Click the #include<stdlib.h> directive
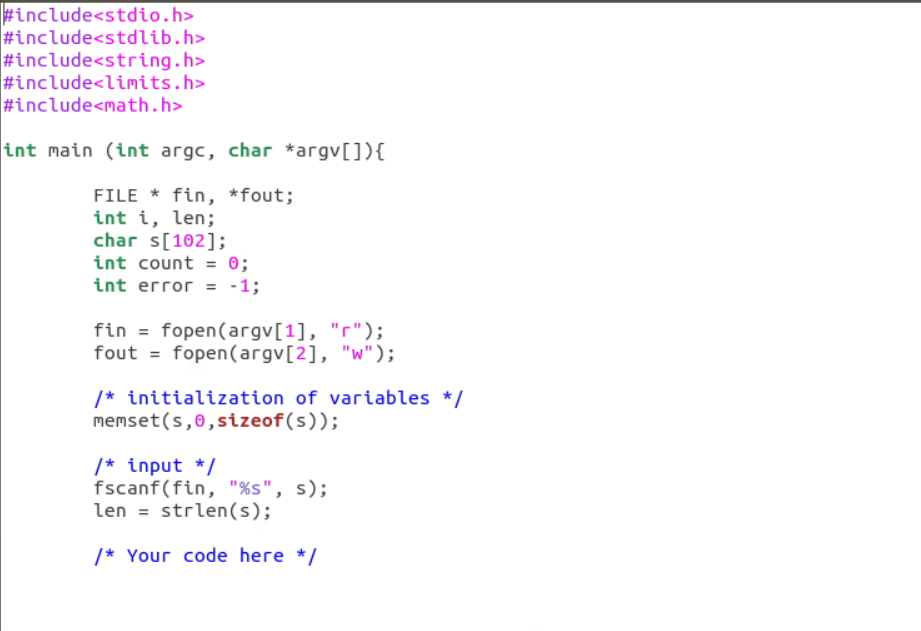This screenshot has width=921, height=631. (x=103, y=37)
